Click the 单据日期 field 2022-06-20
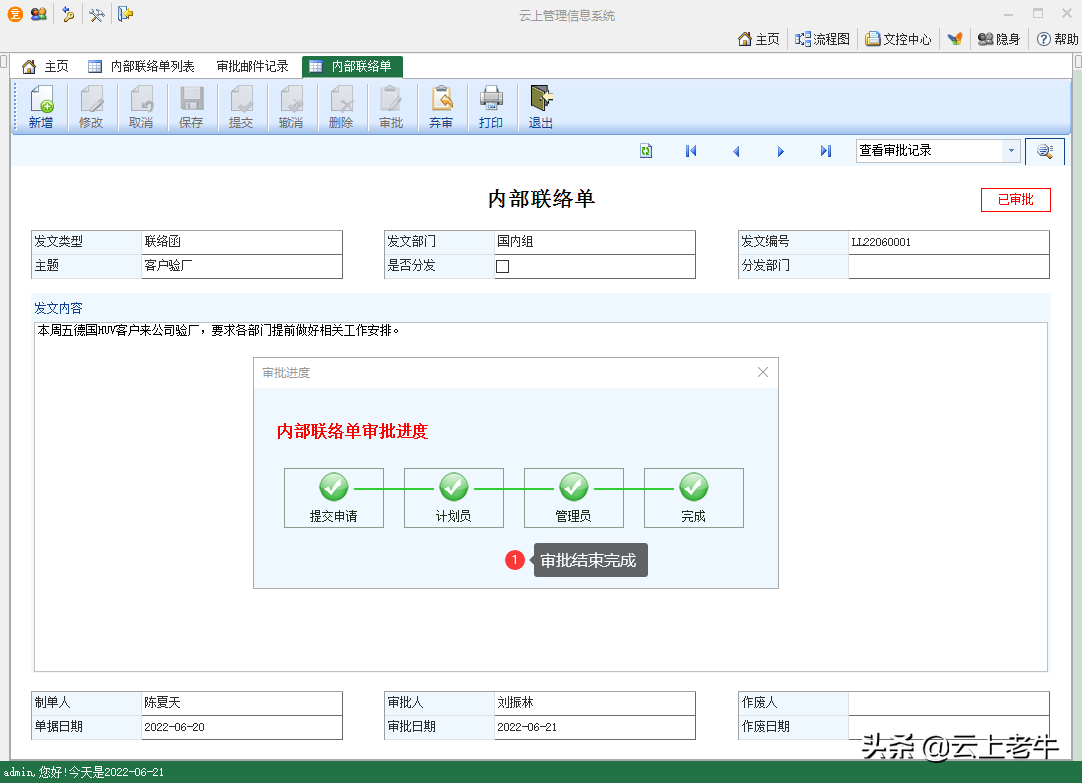The width and height of the screenshot is (1082, 783). coord(242,727)
